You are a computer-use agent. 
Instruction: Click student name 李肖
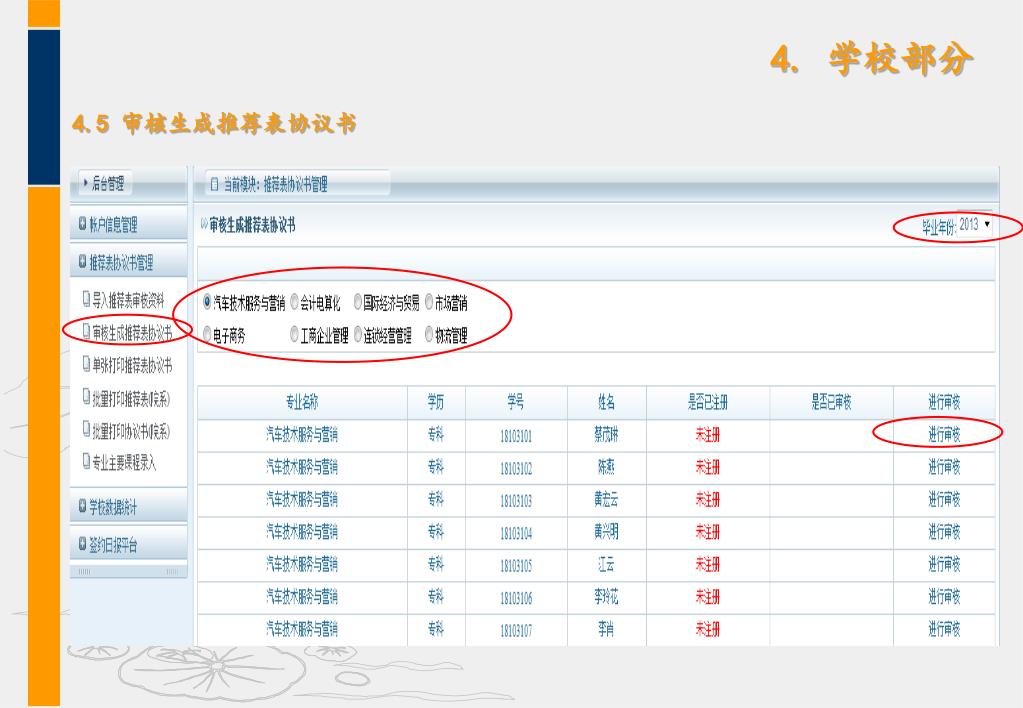pyautogui.click(x=606, y=629)
